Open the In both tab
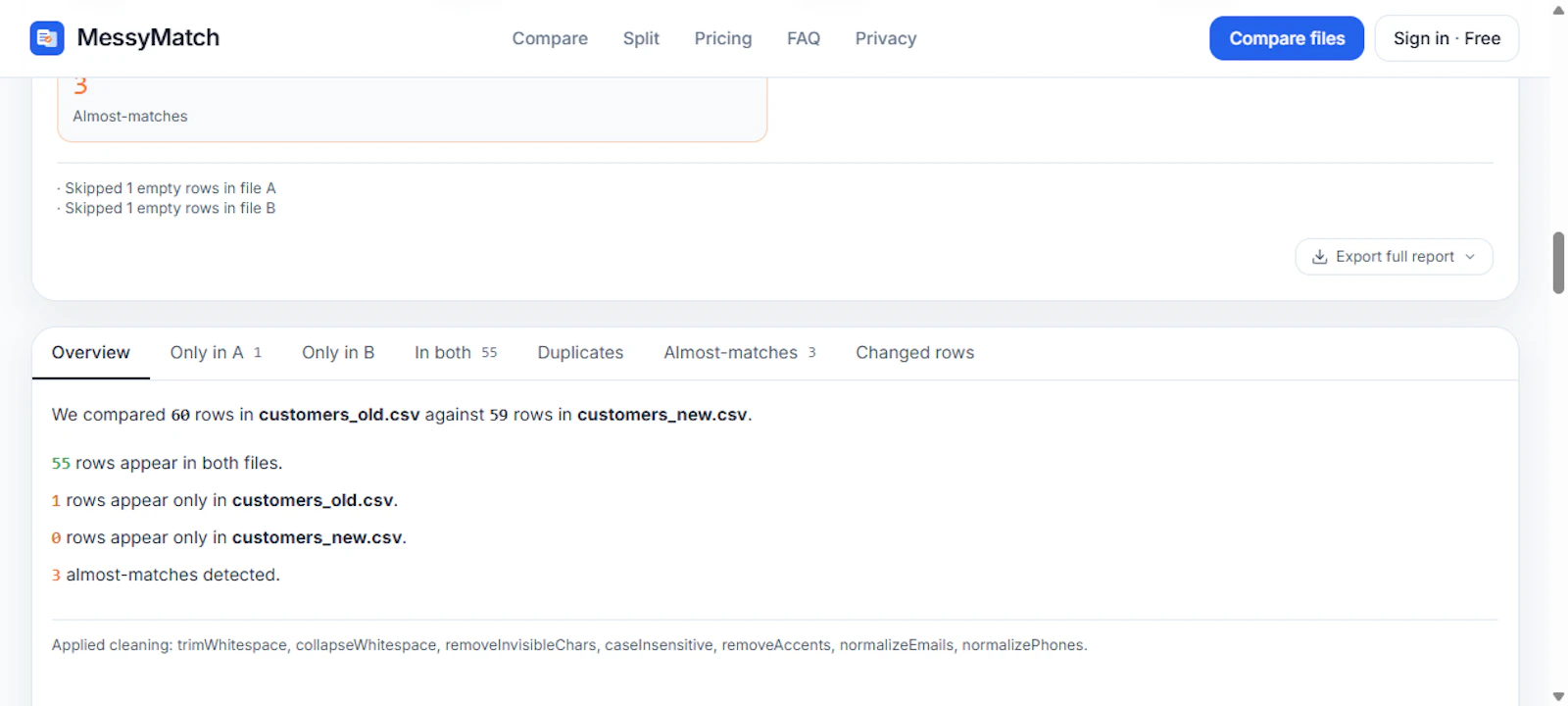Image resolution: width=1568 pixels, height=706 pixels. [456, 353]
